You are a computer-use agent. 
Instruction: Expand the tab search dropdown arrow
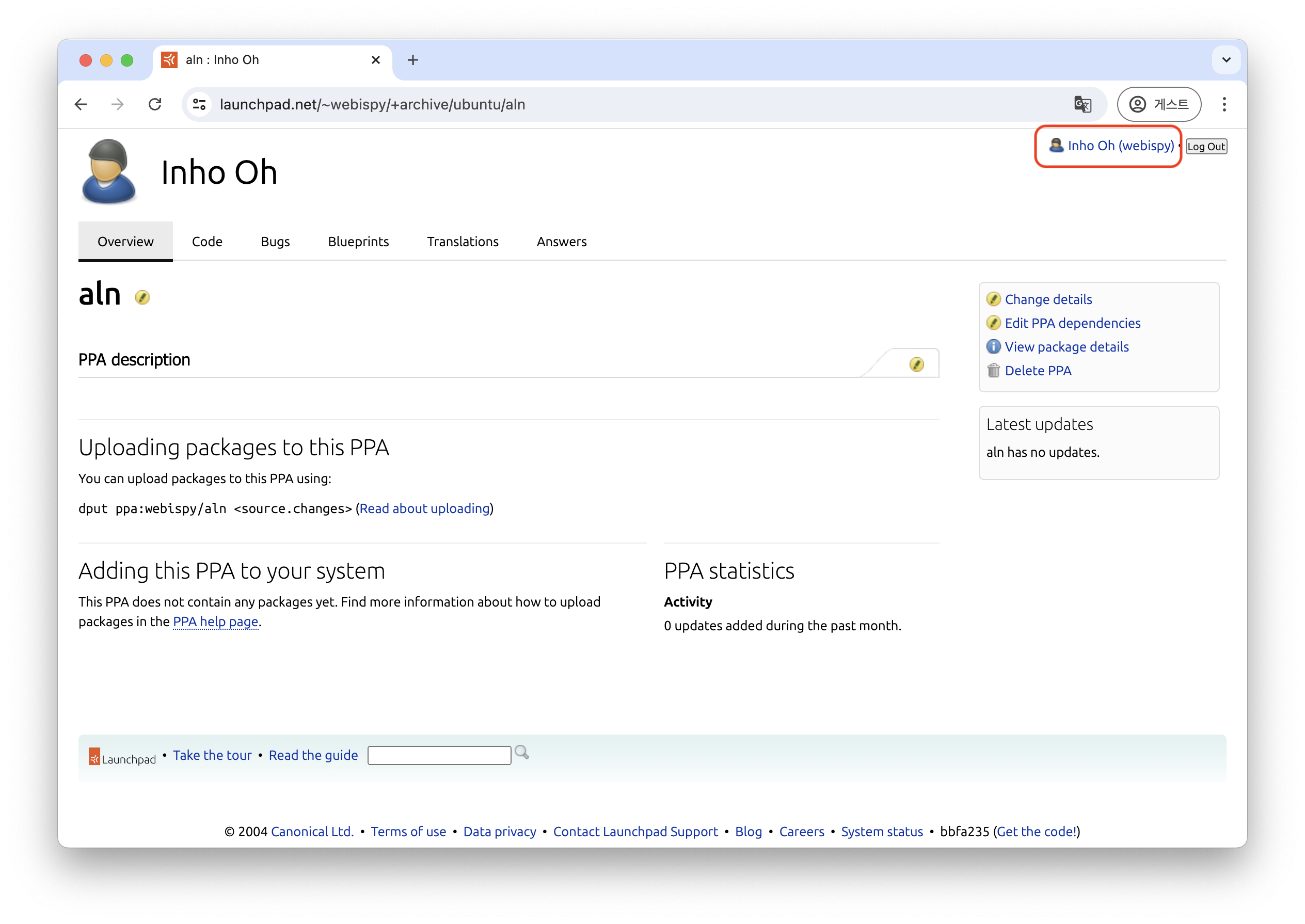click(1226, 60)
